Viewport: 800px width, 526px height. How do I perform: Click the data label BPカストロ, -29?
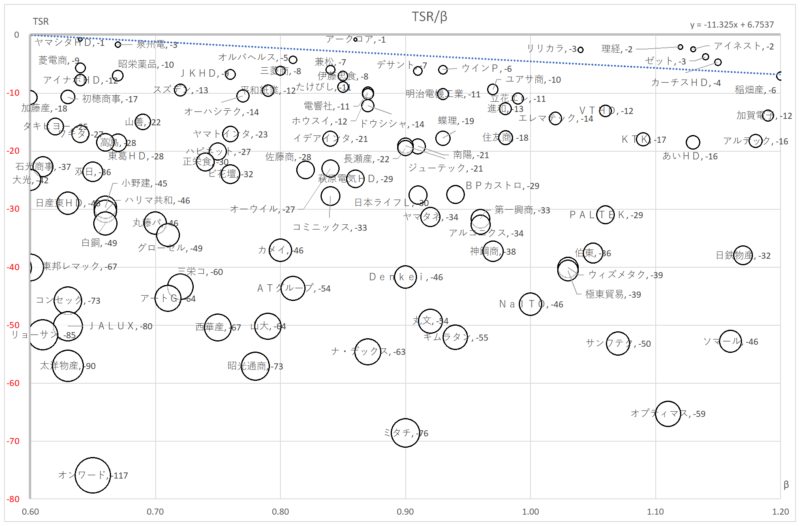coord(502,185)
